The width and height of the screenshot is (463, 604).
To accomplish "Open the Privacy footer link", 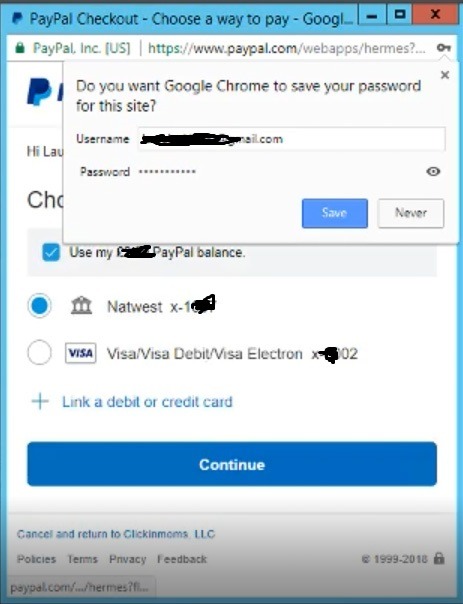I will 127,559.
